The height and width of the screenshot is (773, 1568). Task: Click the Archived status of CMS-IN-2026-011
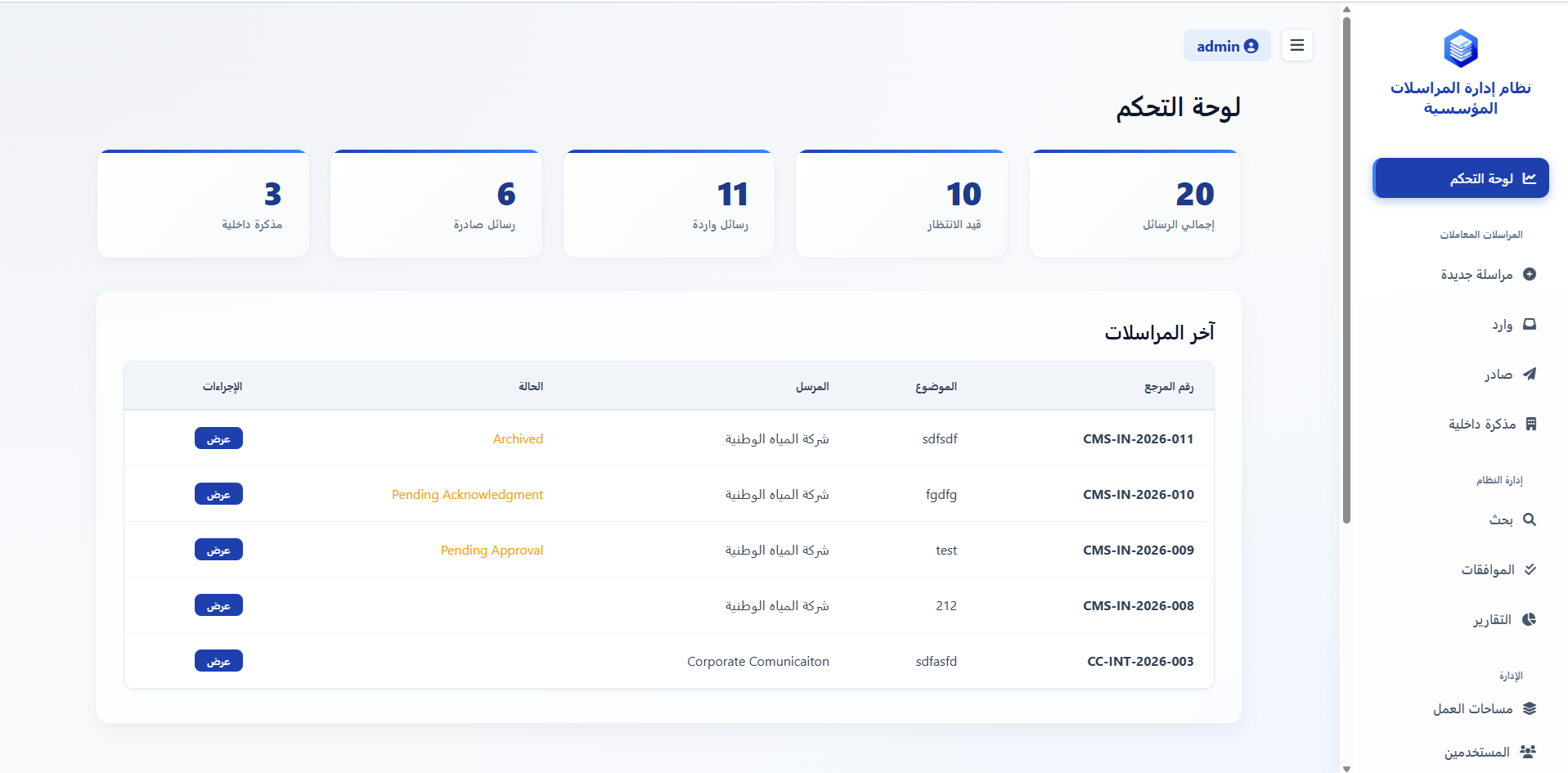tap(518, 438)
